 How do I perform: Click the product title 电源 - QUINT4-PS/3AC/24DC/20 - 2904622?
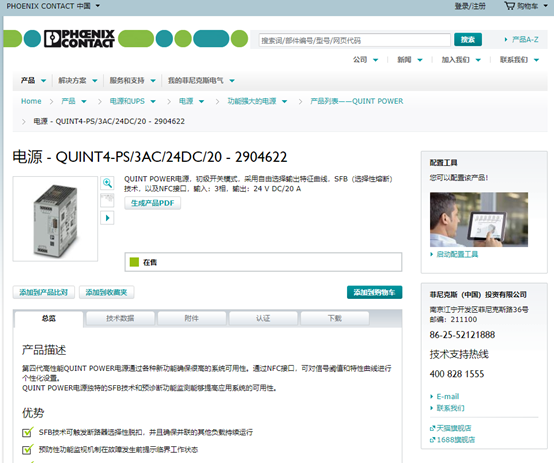150,157
